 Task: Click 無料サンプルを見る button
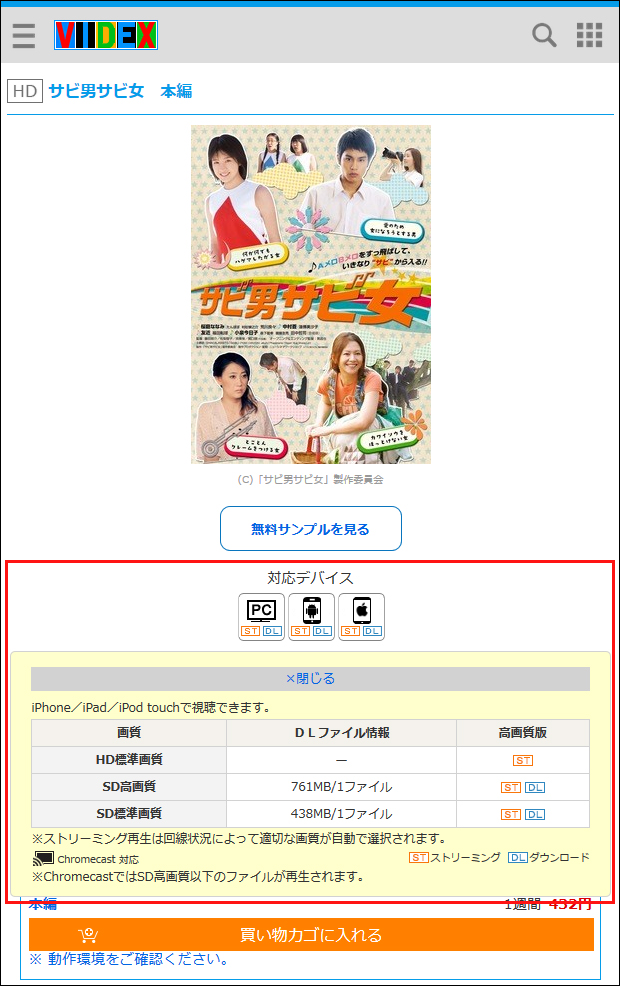[x=311, y=529]
